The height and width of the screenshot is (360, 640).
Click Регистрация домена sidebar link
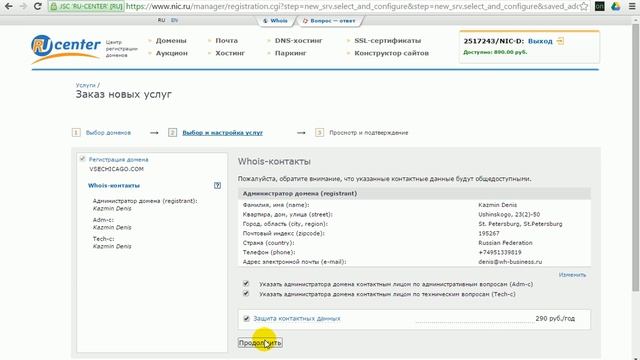pos(119,160)
